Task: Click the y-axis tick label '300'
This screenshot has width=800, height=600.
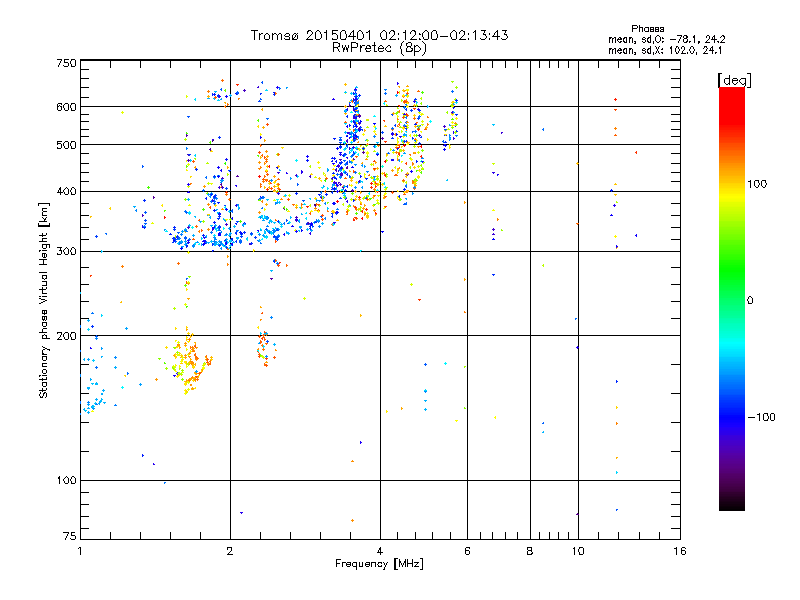Action: pos(66,251)
